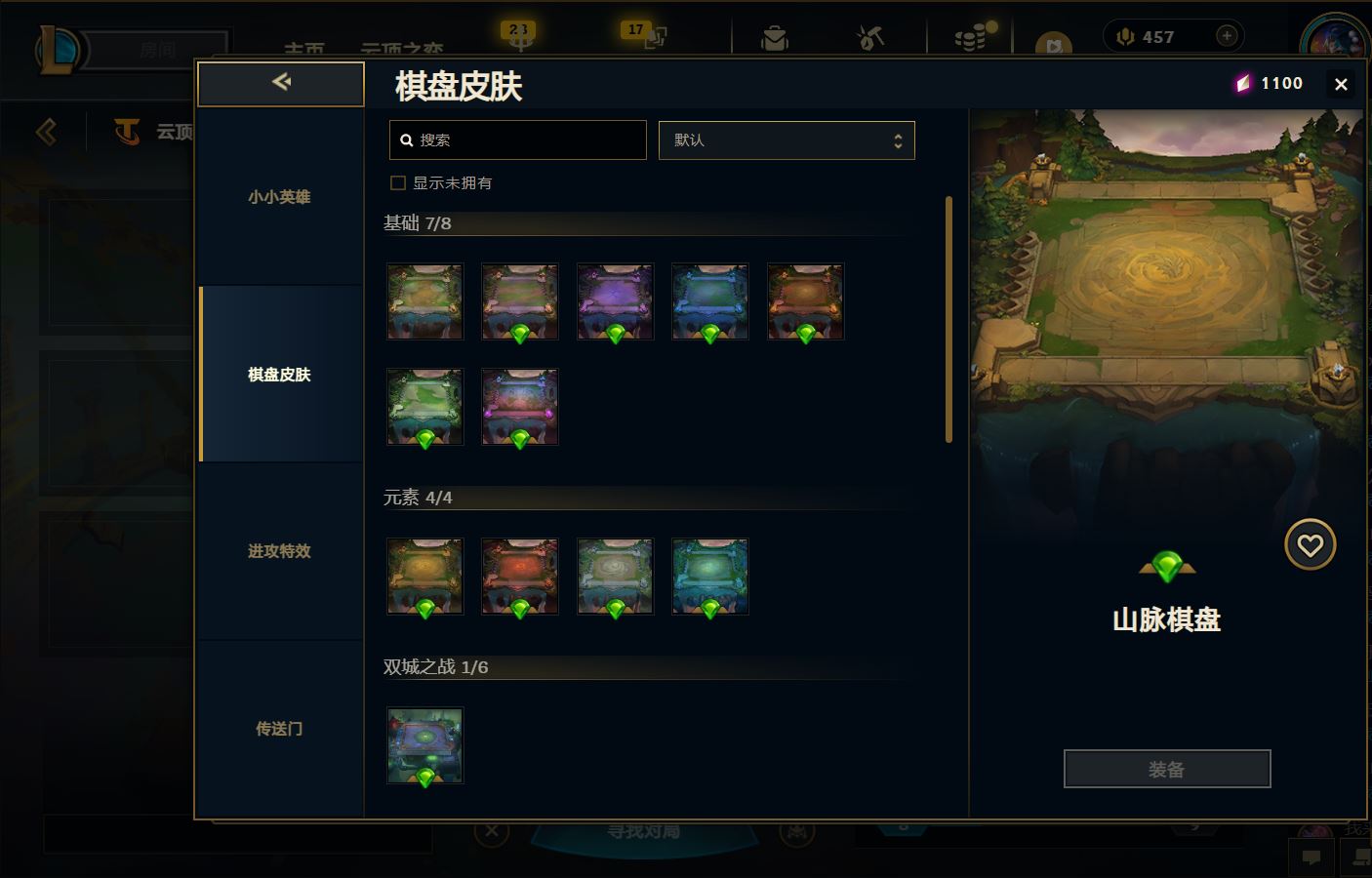Click the 搜索 search input field
Viewport: 1372px width, 878px height.
coord(518,140)
